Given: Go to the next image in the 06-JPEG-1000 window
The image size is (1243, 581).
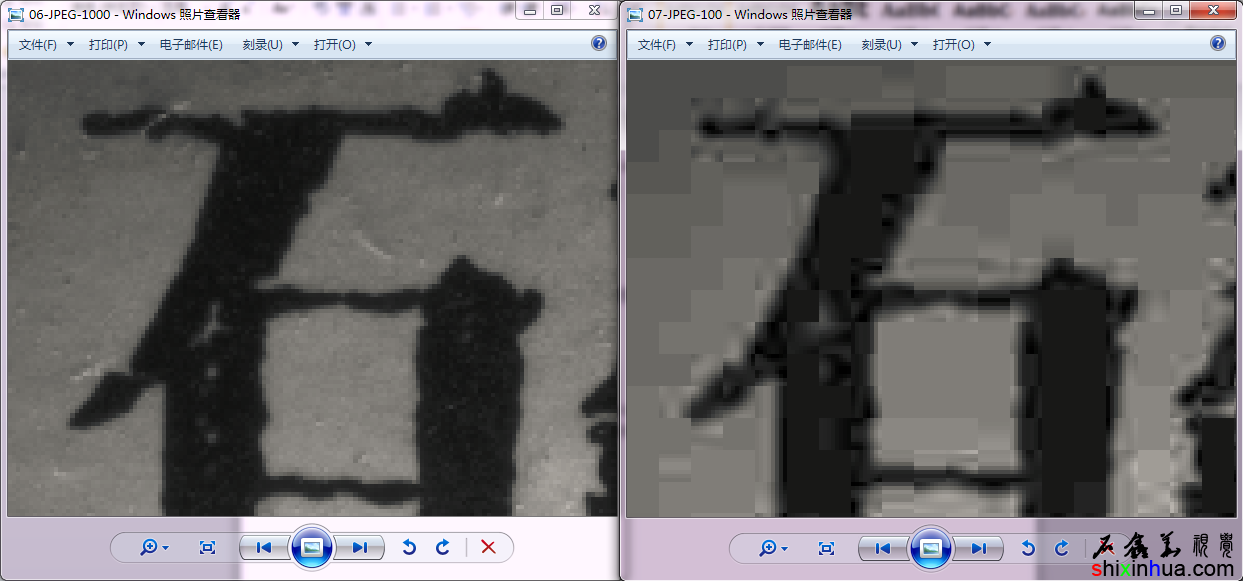Looking at the screenshot, I should click(x=359, y=547).
